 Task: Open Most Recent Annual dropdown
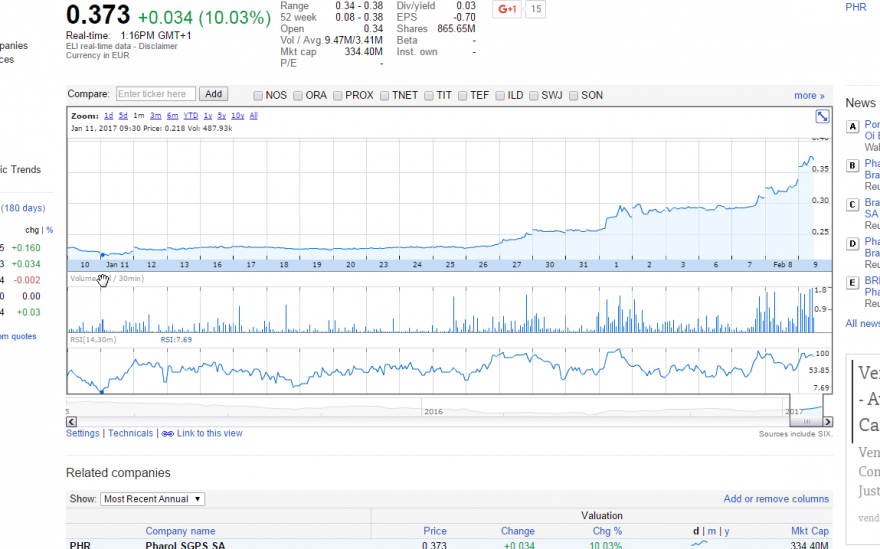tap(153, 499)
